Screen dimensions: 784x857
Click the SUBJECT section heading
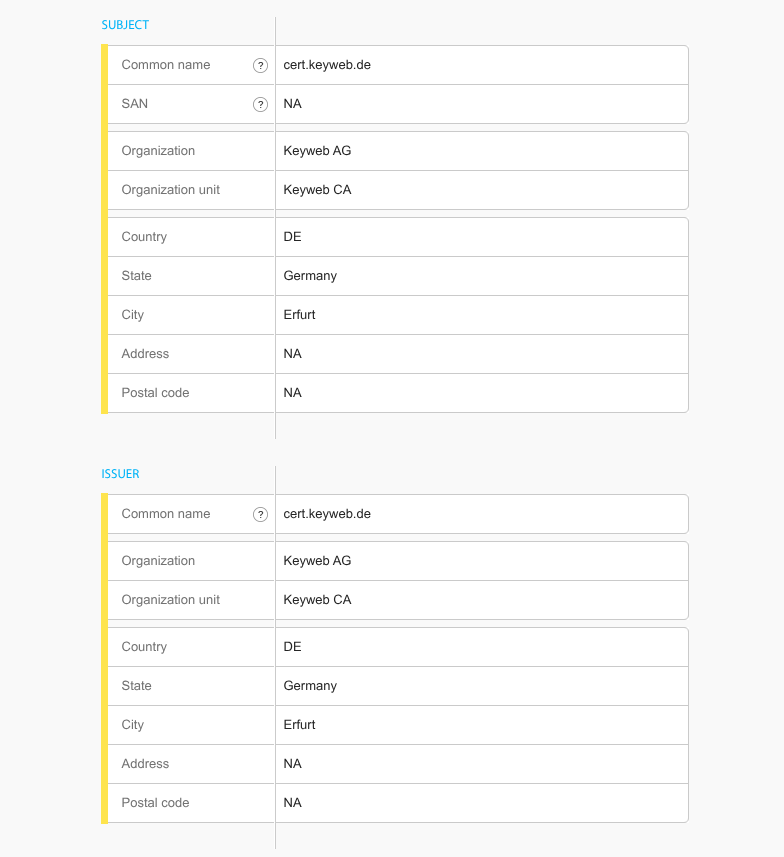(125, 25)
